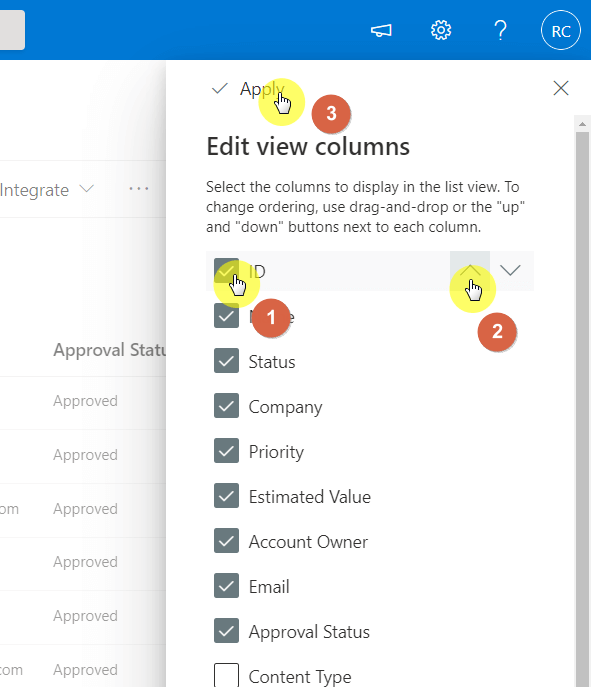Select the Company column row label
The image size is (591, 687).
[285, 407]
